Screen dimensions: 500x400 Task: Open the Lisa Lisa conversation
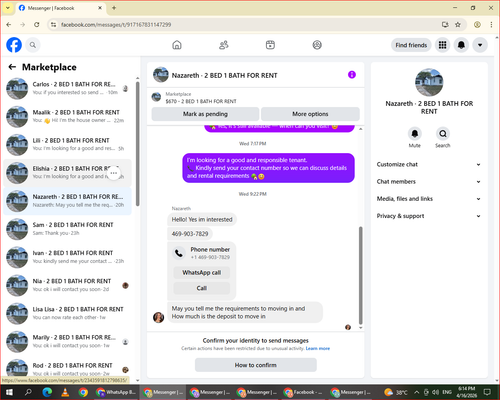click(x=67, y=313)
